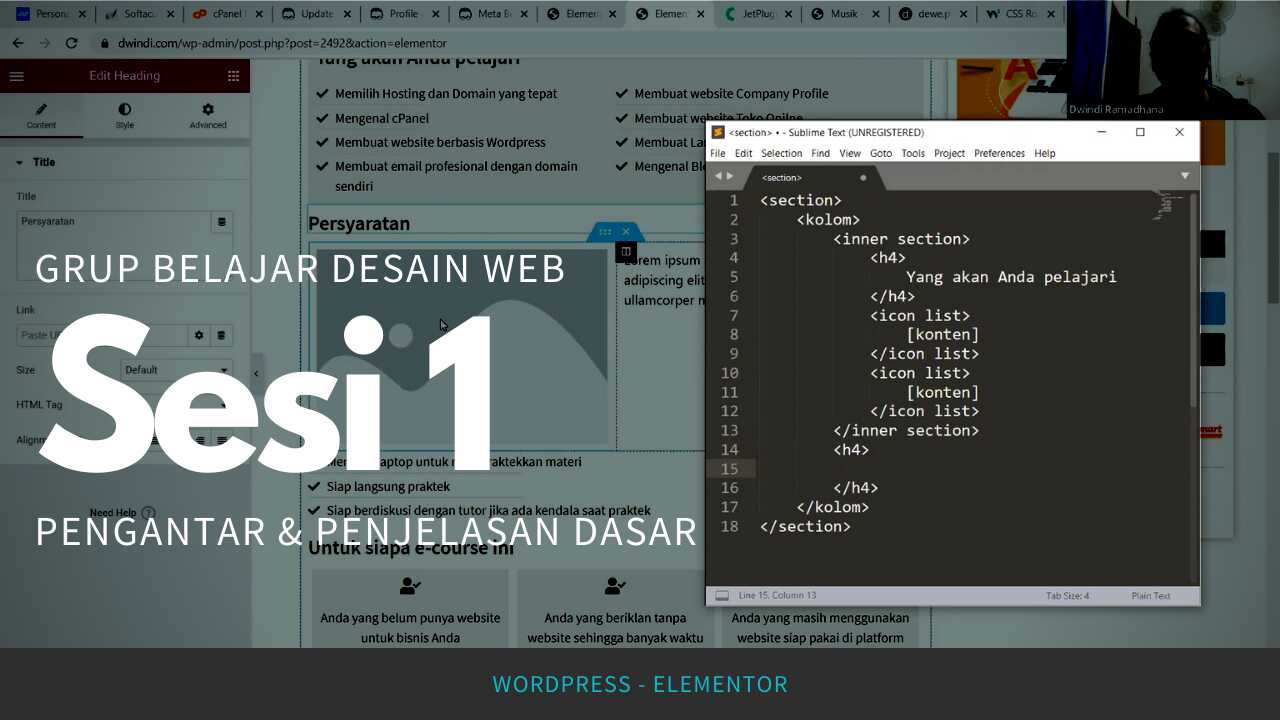Open the Size dropdown set to Default
This screenshot has width=1280, height=720.
pyautogui.click(x=177, y=370)
